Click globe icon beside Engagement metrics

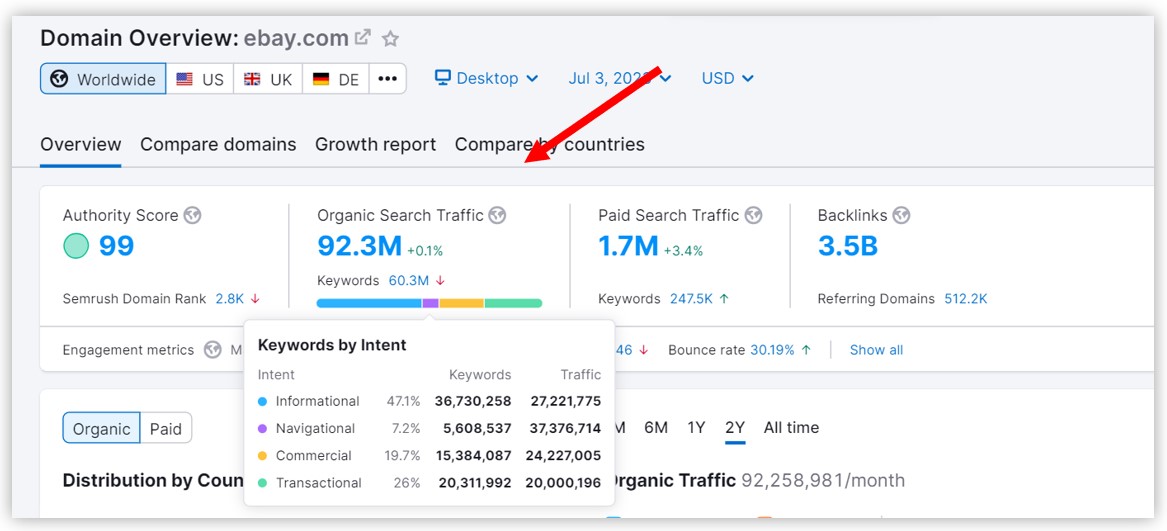213,350
